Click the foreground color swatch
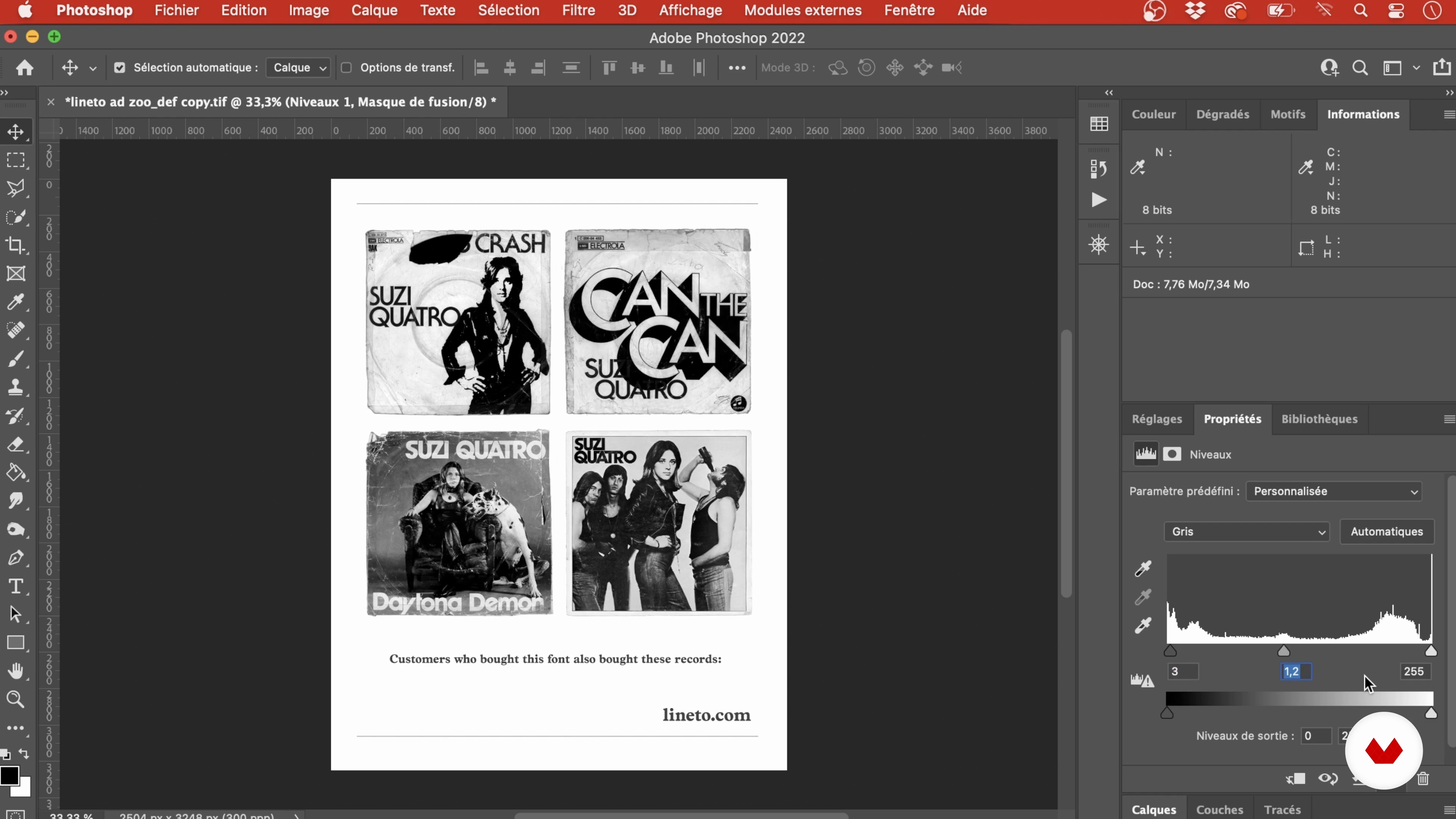Image resolution: width=1456 pixels, height=819 pixels. click(9, 776)
